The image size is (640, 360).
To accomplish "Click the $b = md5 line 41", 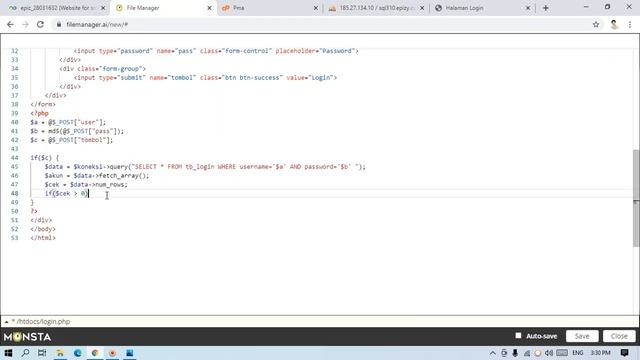I will 77,131.
